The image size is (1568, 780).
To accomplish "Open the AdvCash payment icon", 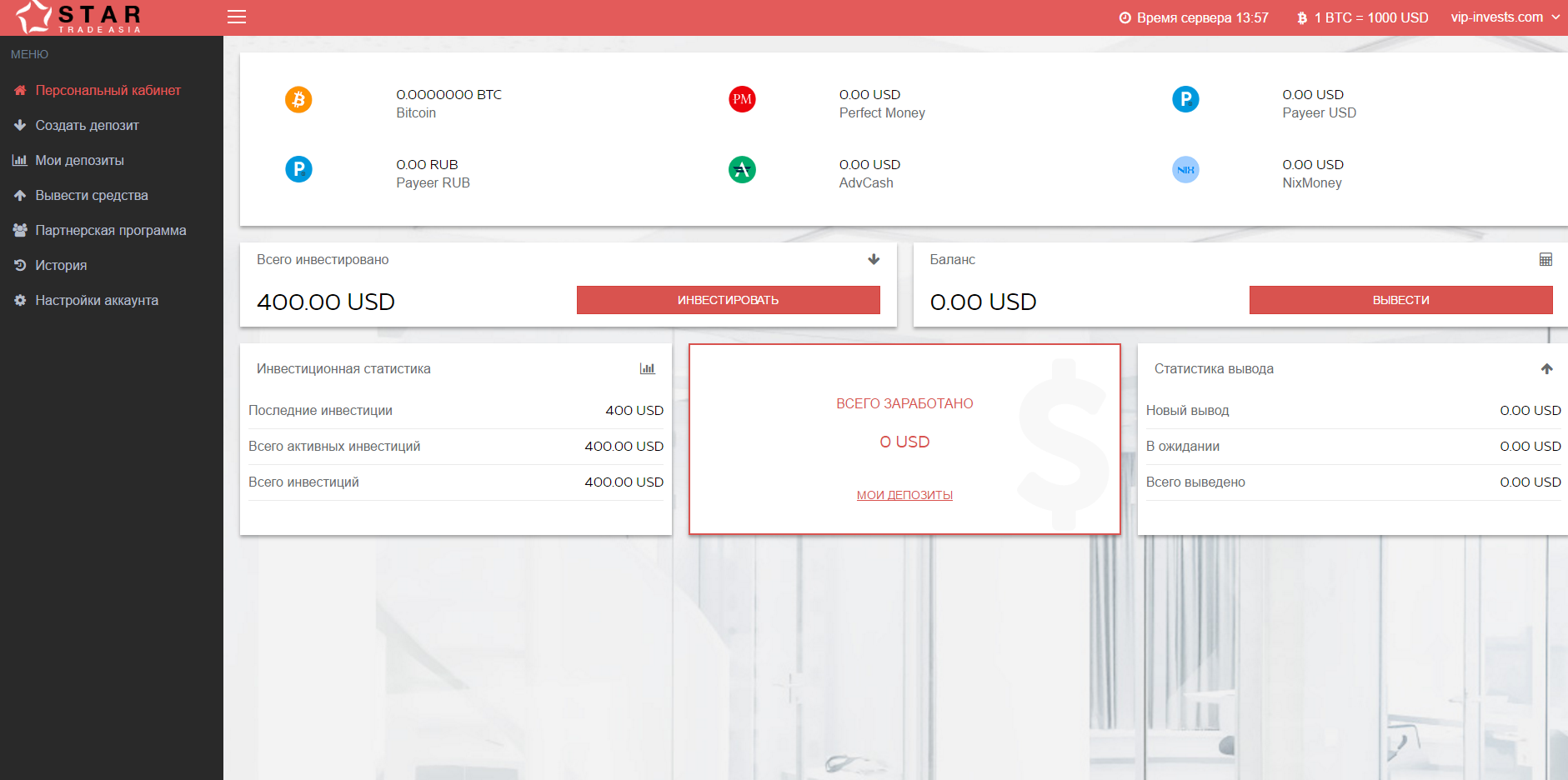I will 742,169.
